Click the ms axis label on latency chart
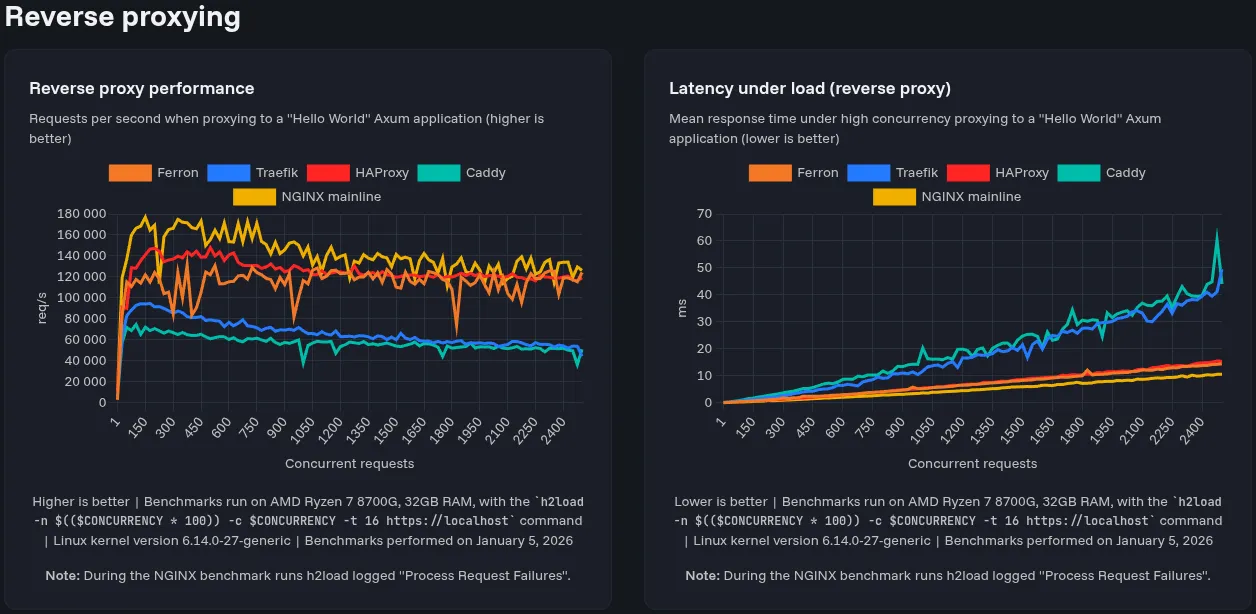The width and height of the screenshot is (1256, 614). [x=683, y=308]
